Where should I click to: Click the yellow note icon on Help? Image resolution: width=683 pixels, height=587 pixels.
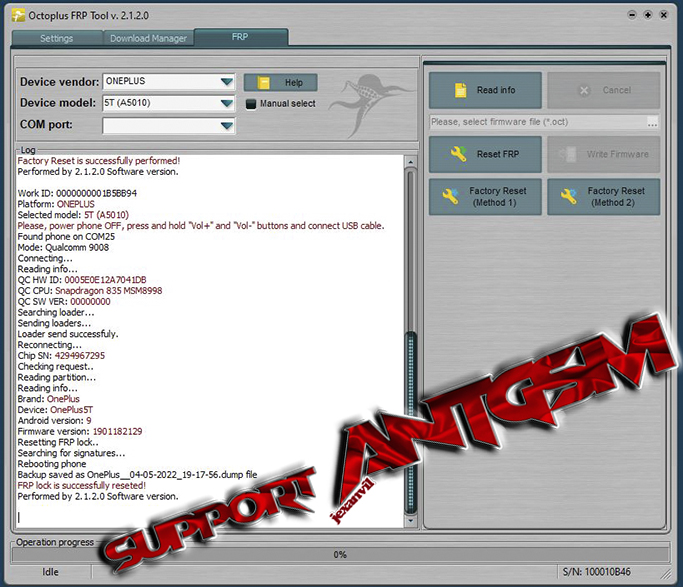(264, 82)
